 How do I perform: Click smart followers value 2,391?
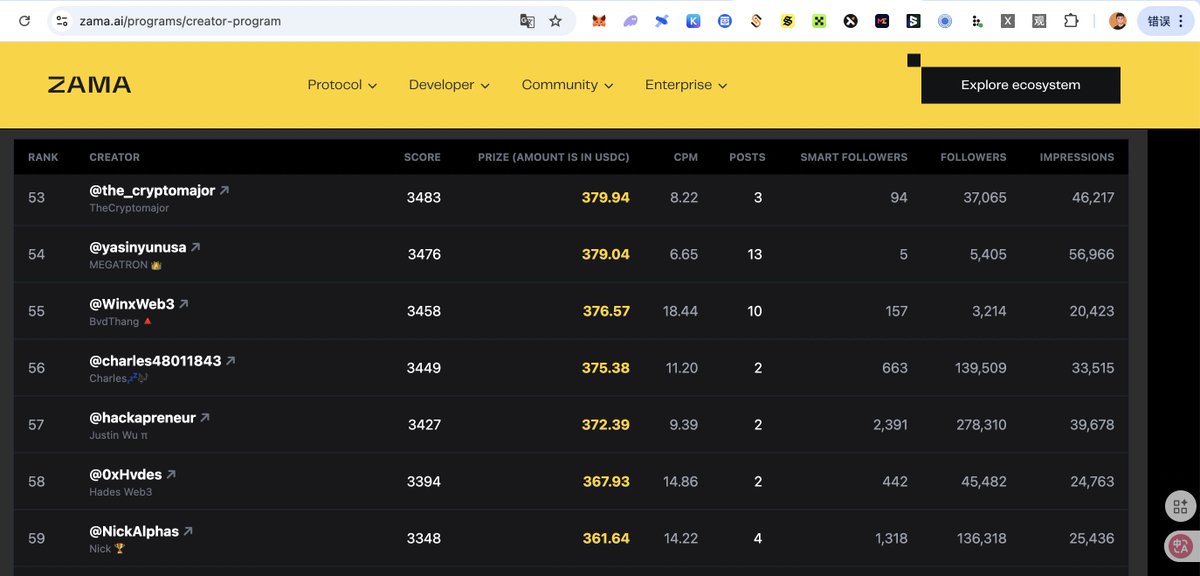point(890,425)
